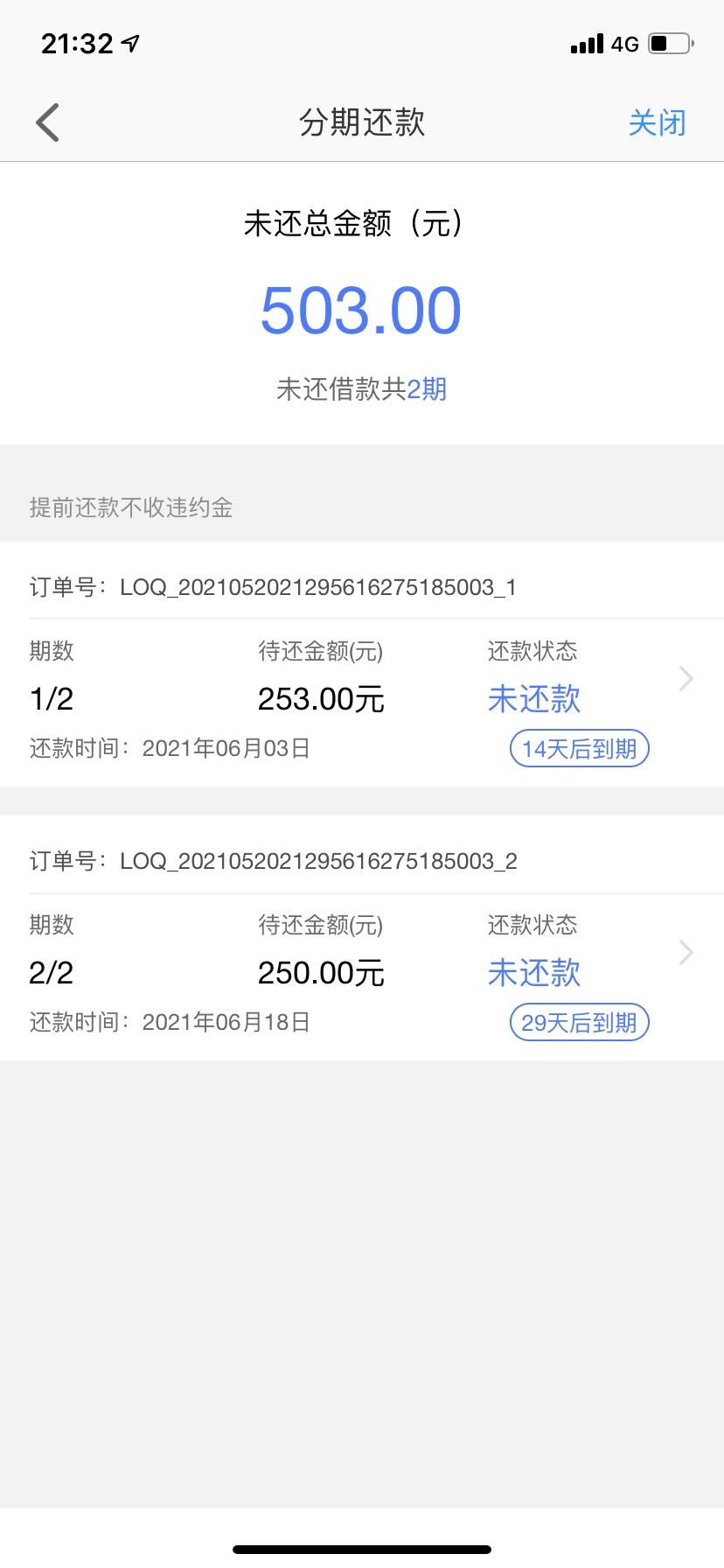
Task: Tap 未还款 status for installment 2/2
Action: point(534,973)
